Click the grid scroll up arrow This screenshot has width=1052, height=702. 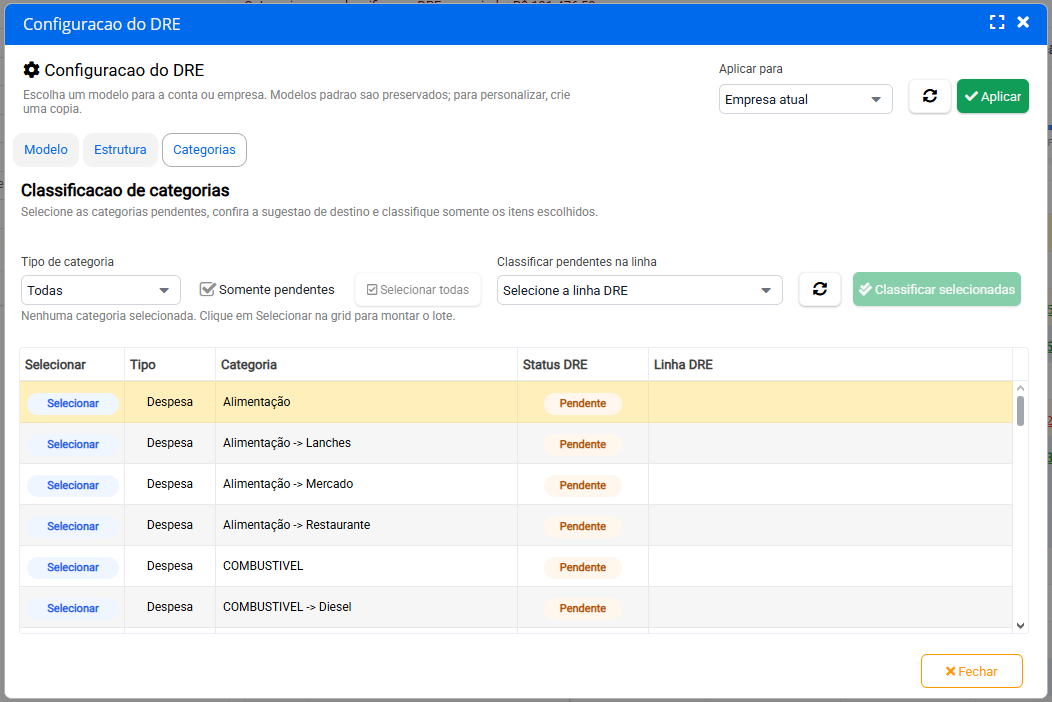click(x=1020, y=388)
